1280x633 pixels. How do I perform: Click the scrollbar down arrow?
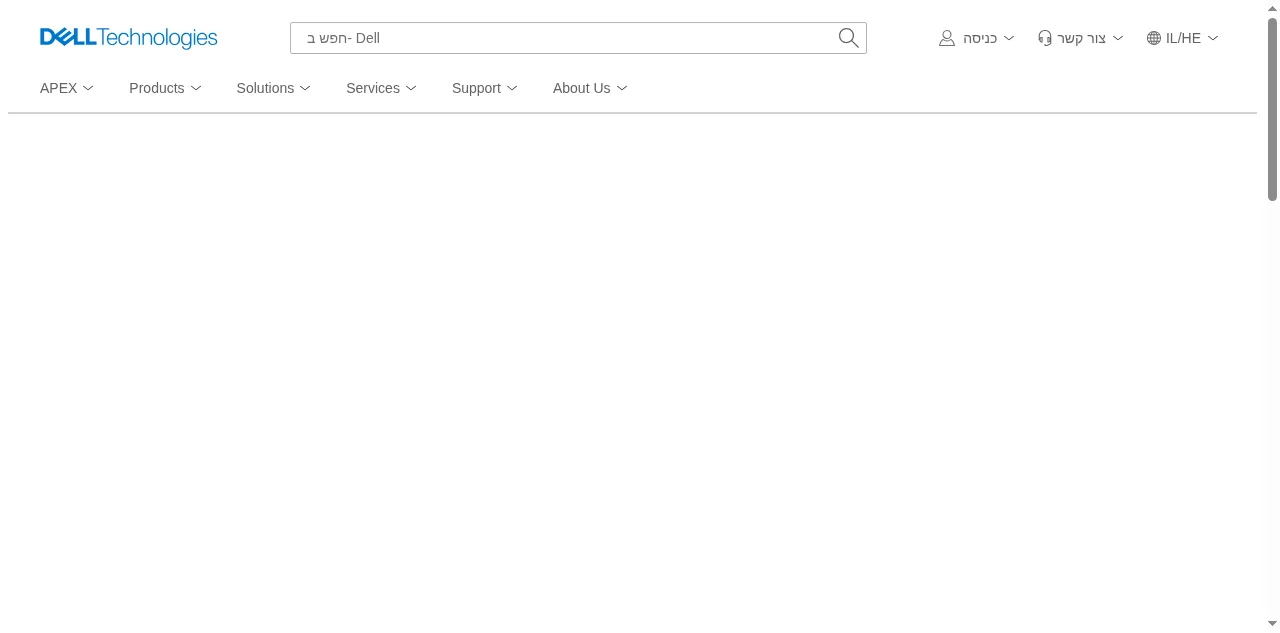pos(1272,625)
